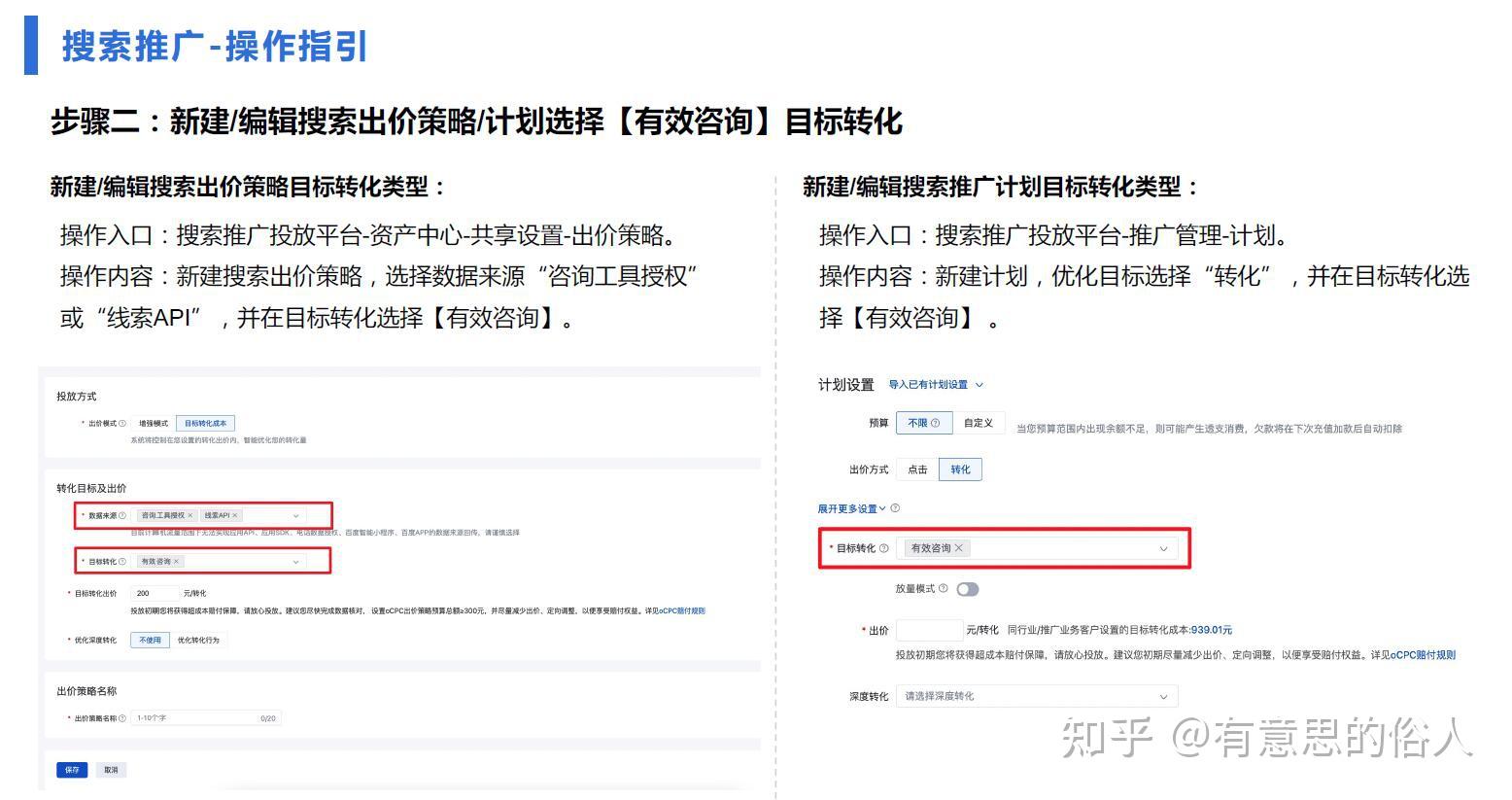Open oCPC赔付规则 link in 计划设置 form
The width and height of the screenshot is (1512, 800).
tap(1423, 655)
